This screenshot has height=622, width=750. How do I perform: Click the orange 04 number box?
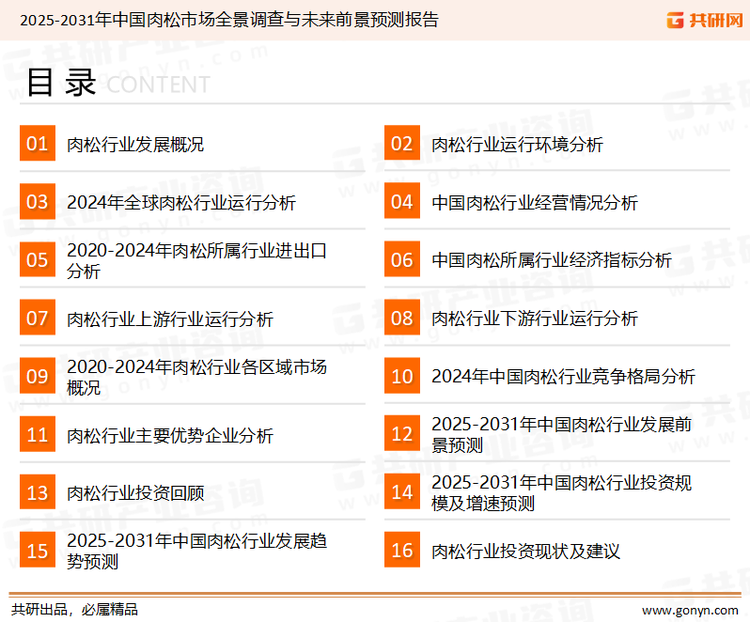402,201
